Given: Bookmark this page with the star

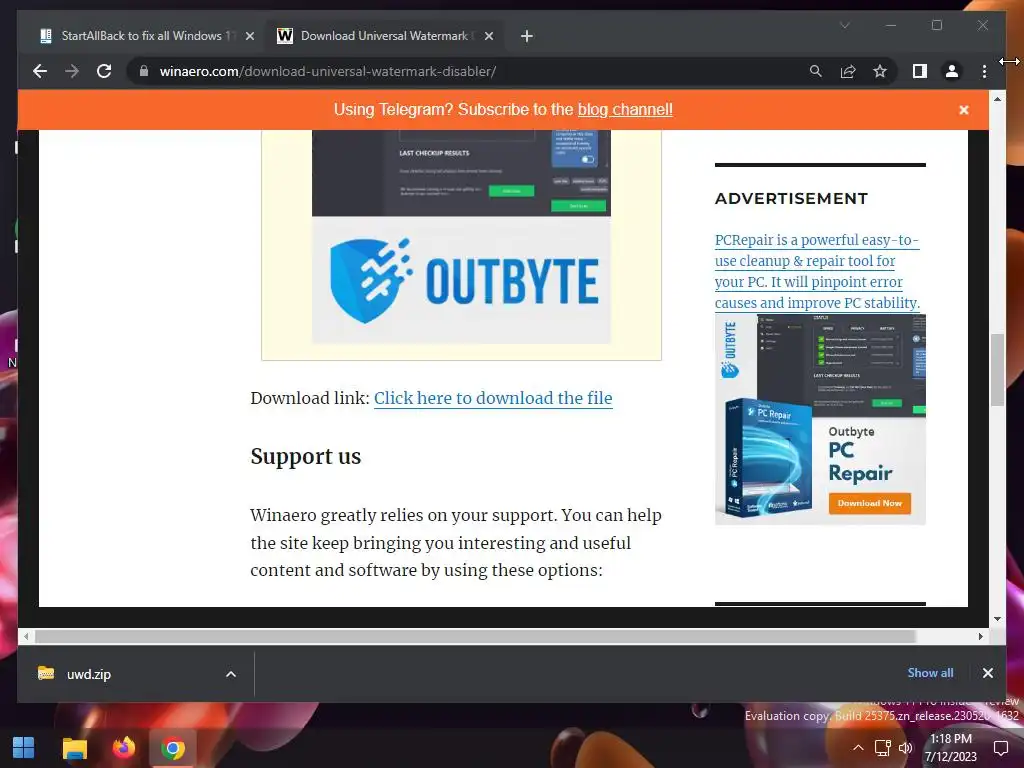Looking at the screenshot, I should click(x=880, y=71).
